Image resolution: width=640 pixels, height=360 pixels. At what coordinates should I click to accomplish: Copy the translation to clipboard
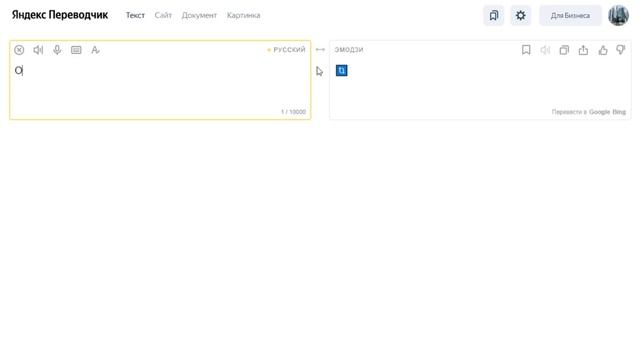[564, 50]
